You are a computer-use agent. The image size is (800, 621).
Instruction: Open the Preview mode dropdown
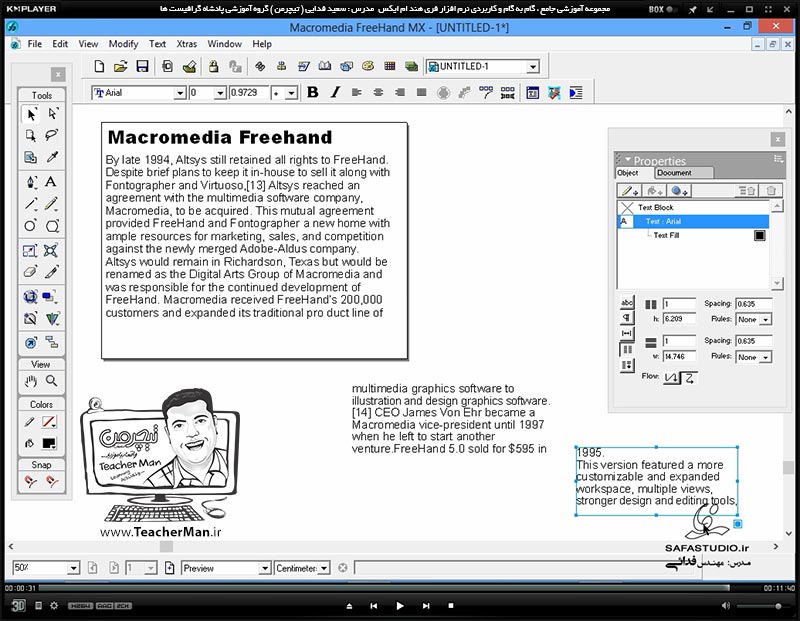[264, 568]
